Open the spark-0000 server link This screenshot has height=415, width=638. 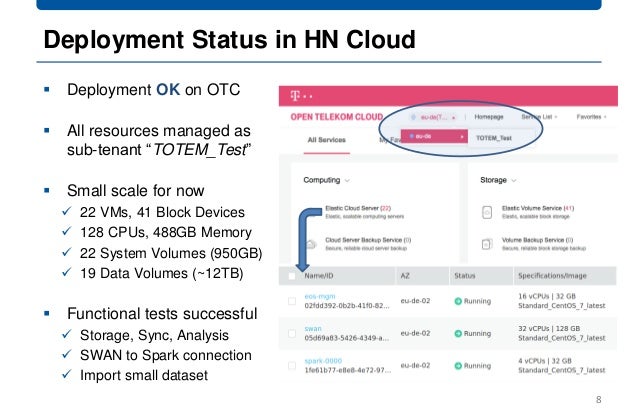pos(323,360)
